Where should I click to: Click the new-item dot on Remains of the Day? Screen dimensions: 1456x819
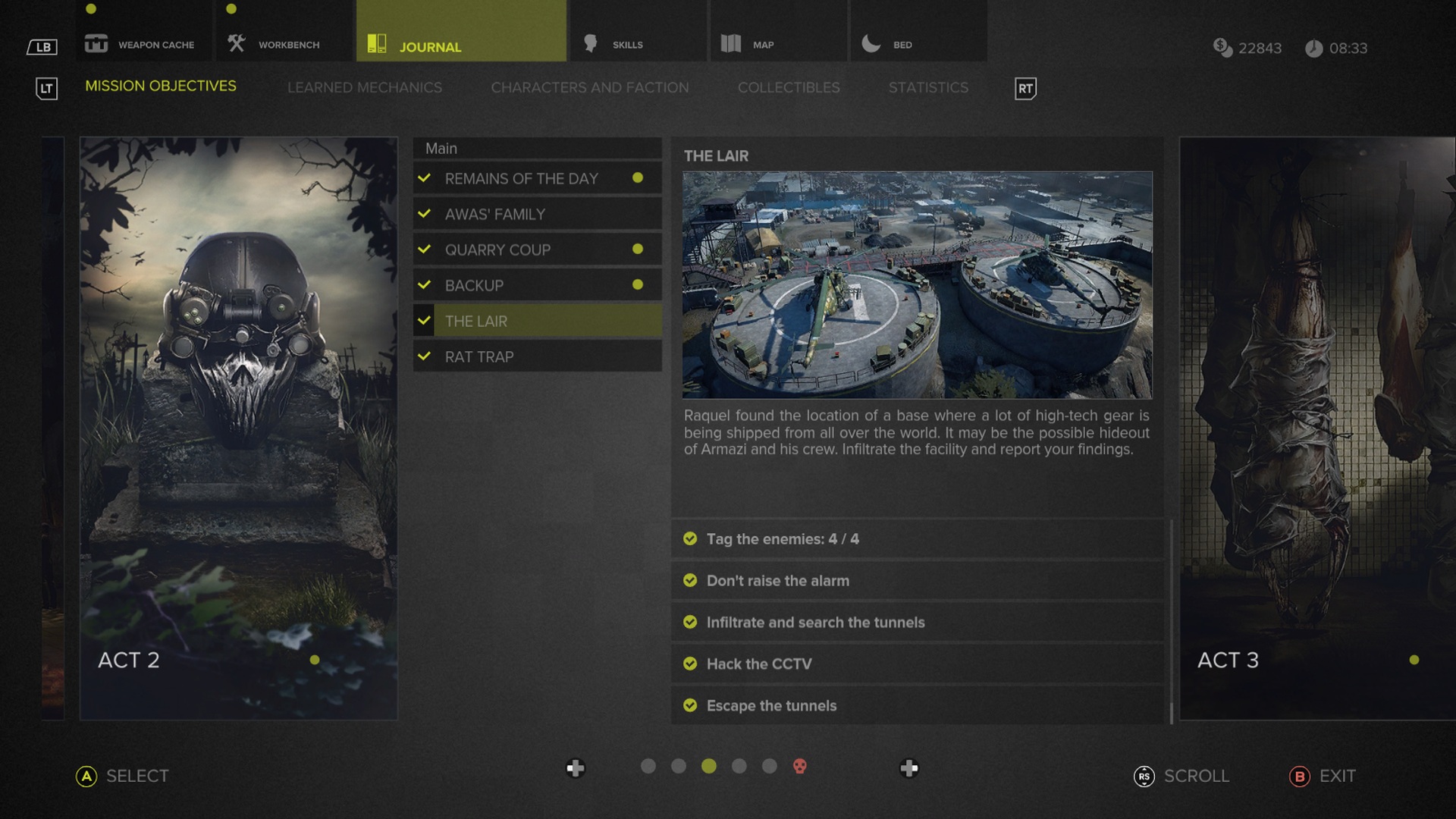tap(638, 177)
